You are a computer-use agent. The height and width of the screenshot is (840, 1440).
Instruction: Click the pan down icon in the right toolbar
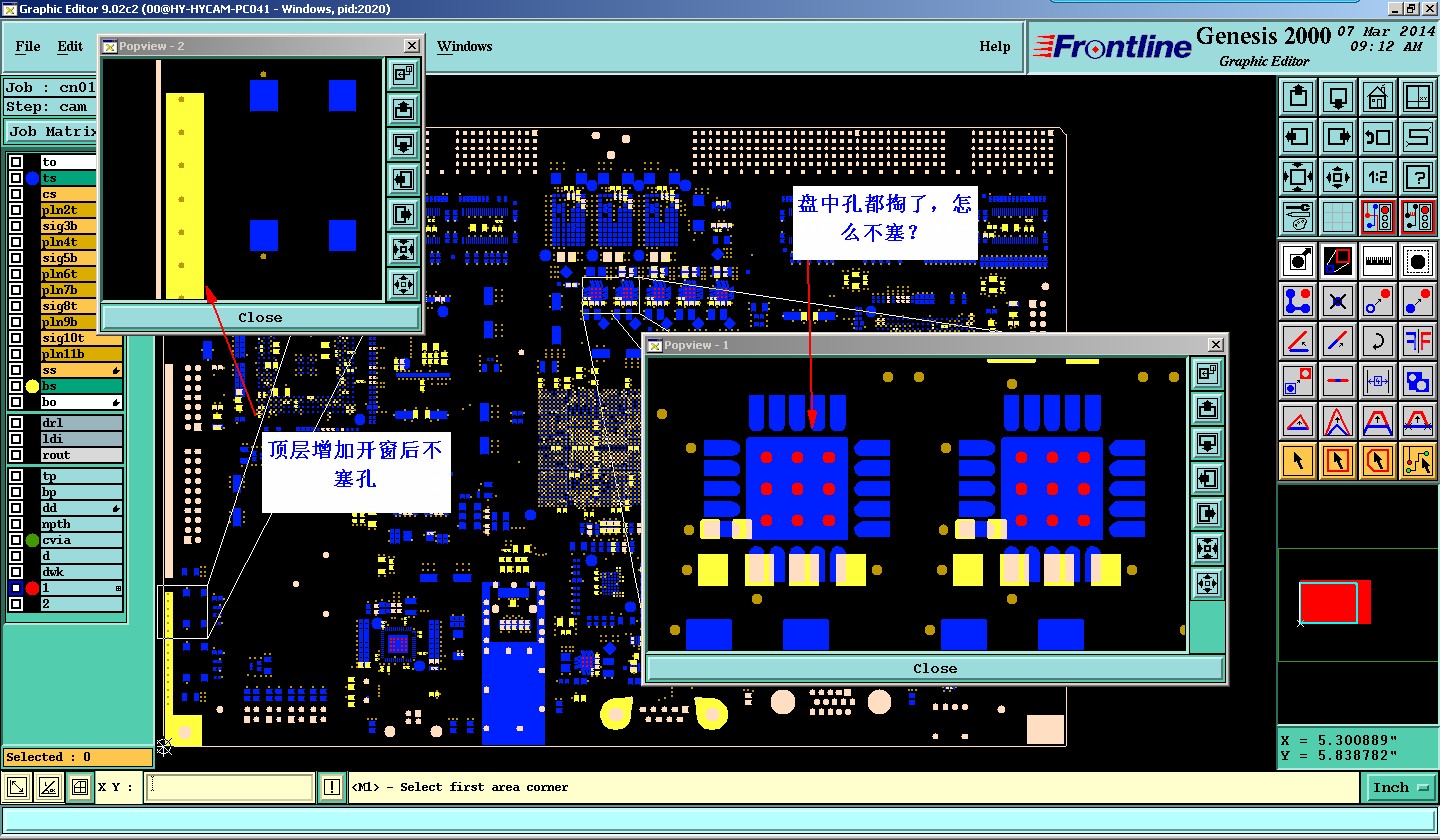tap(1338, 97)
